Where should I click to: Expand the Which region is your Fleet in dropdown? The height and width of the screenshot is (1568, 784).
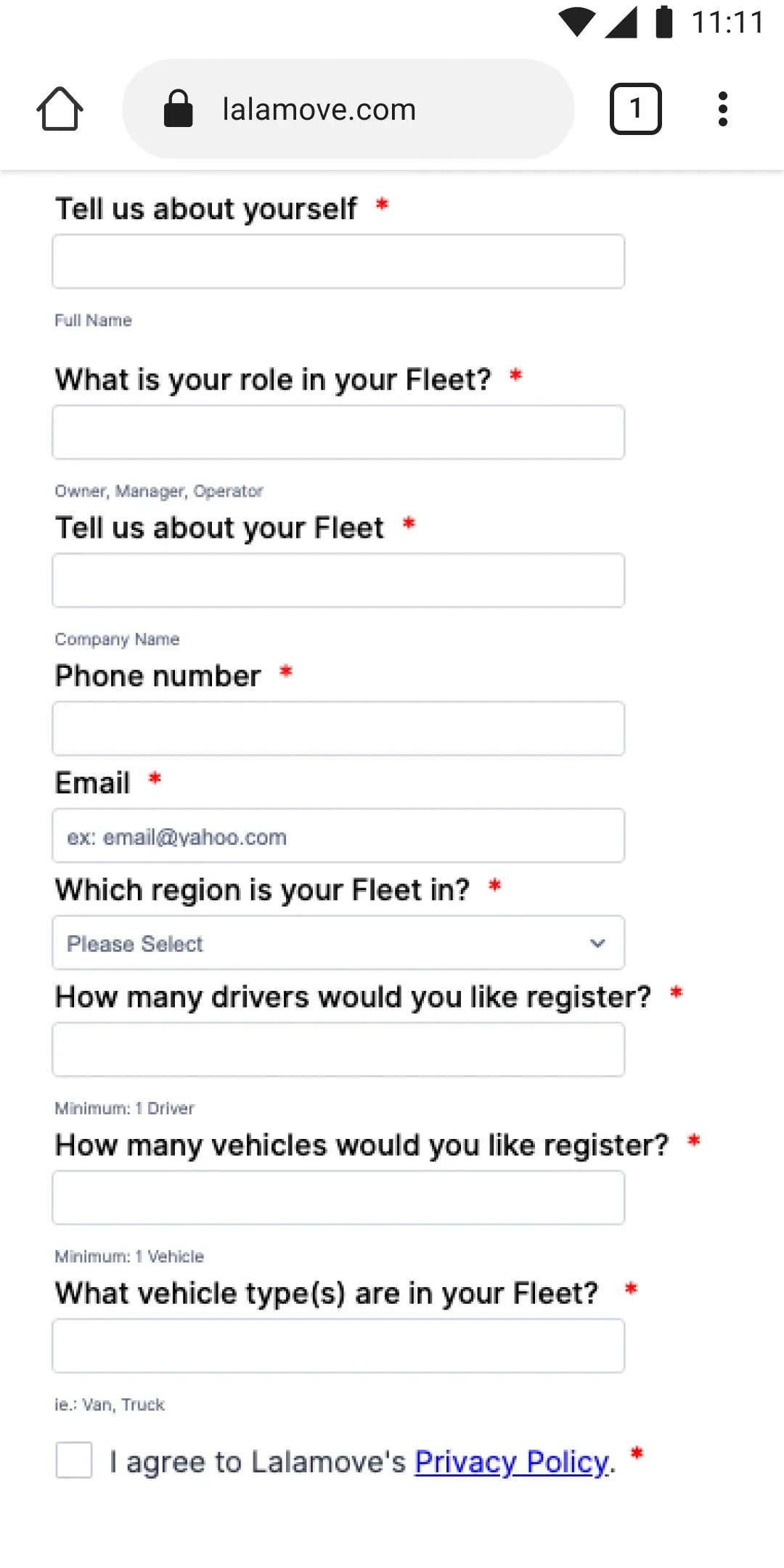tap(338, 943)
